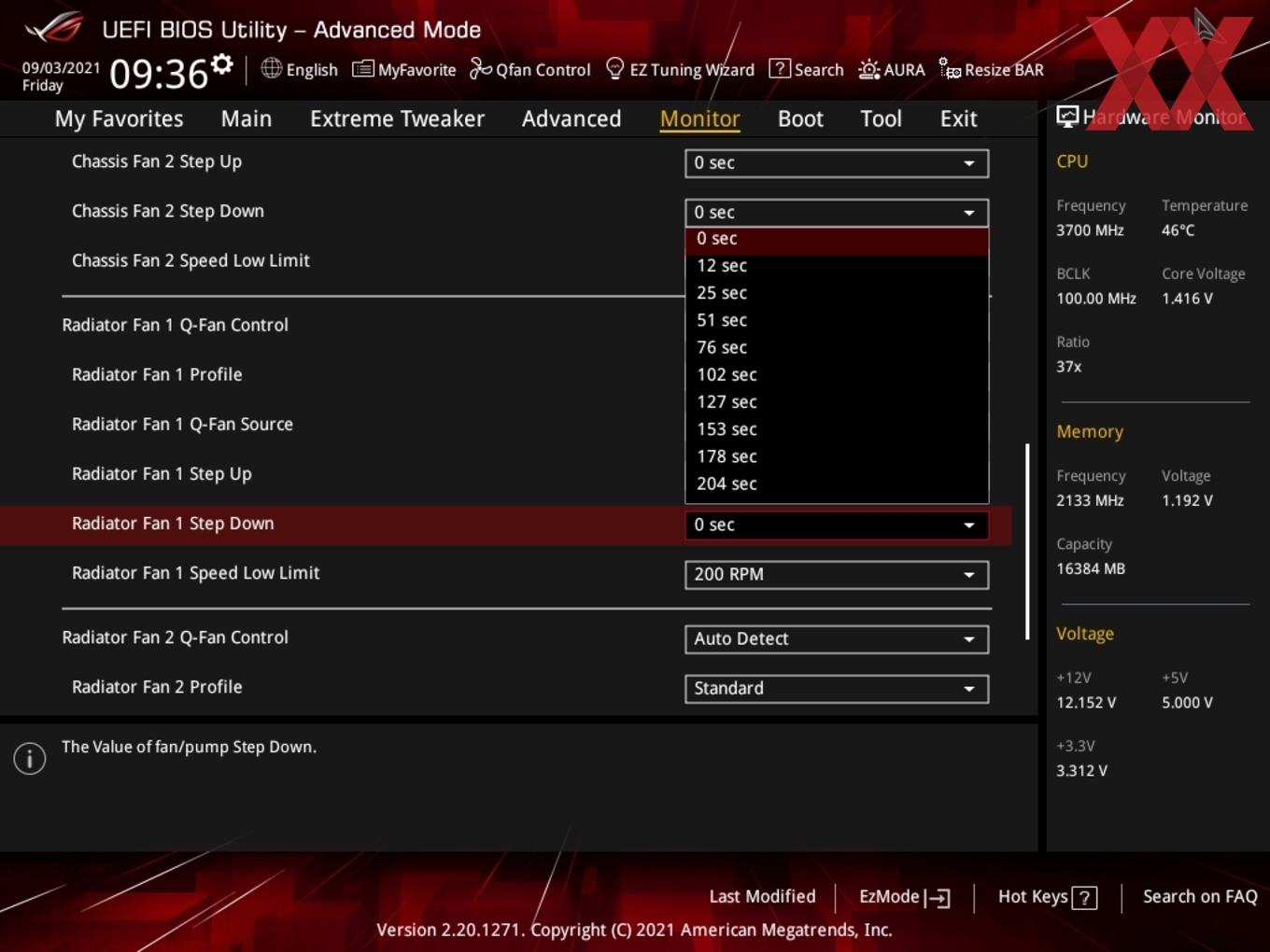Open the clock settings gear icon
This screenshot has height=952, width=1270.
(x=222, y=63)
